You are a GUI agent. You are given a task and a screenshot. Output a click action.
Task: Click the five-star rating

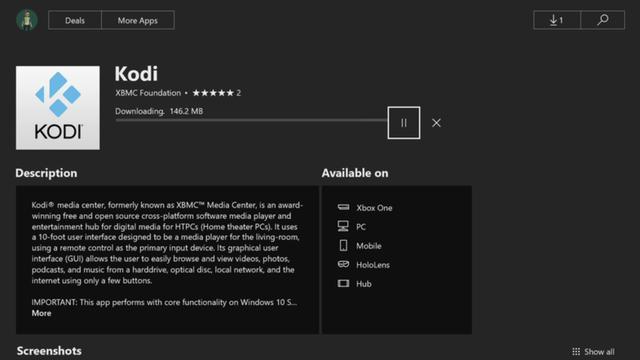[213, 93]
